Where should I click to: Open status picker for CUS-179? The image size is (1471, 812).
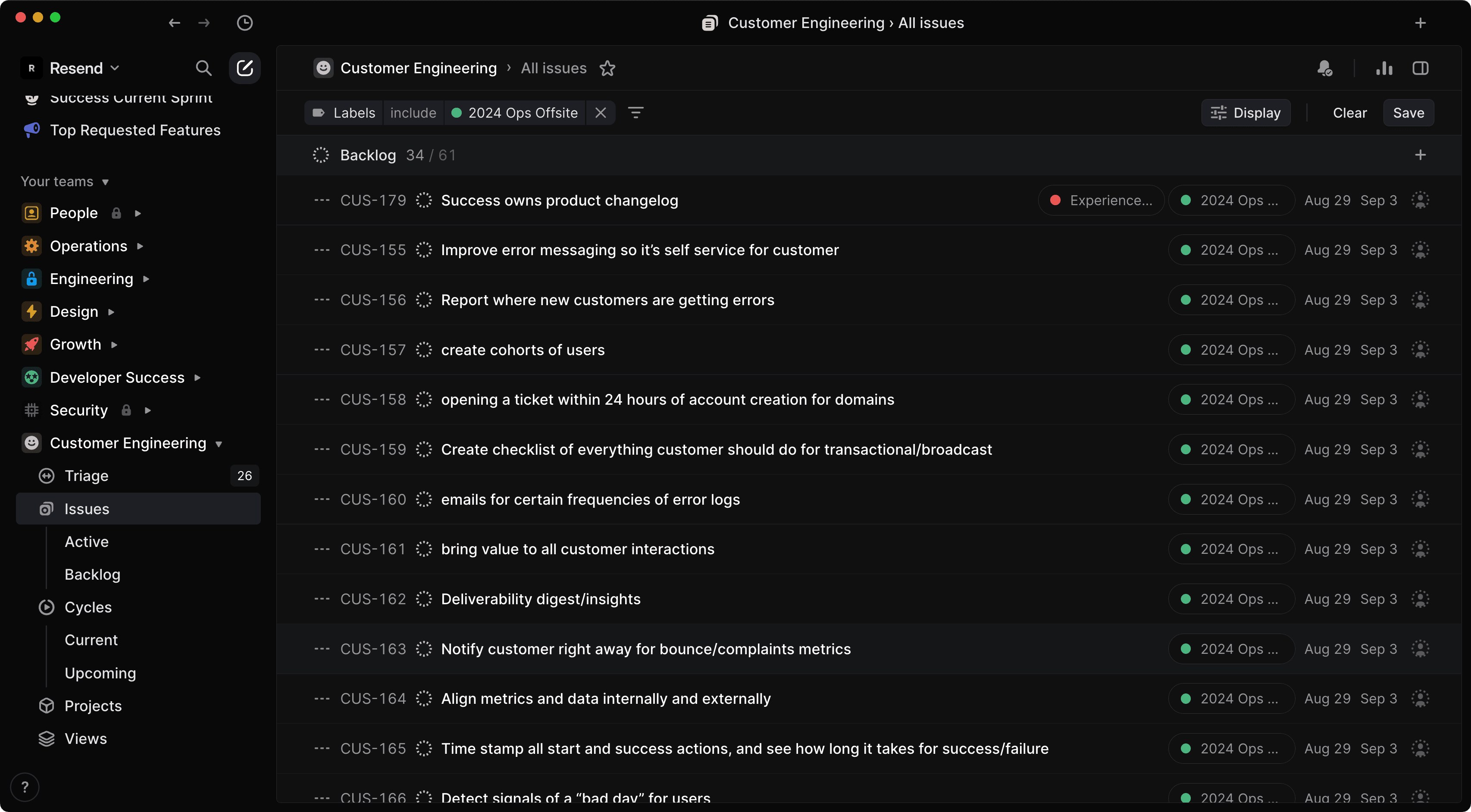point(424,200)
